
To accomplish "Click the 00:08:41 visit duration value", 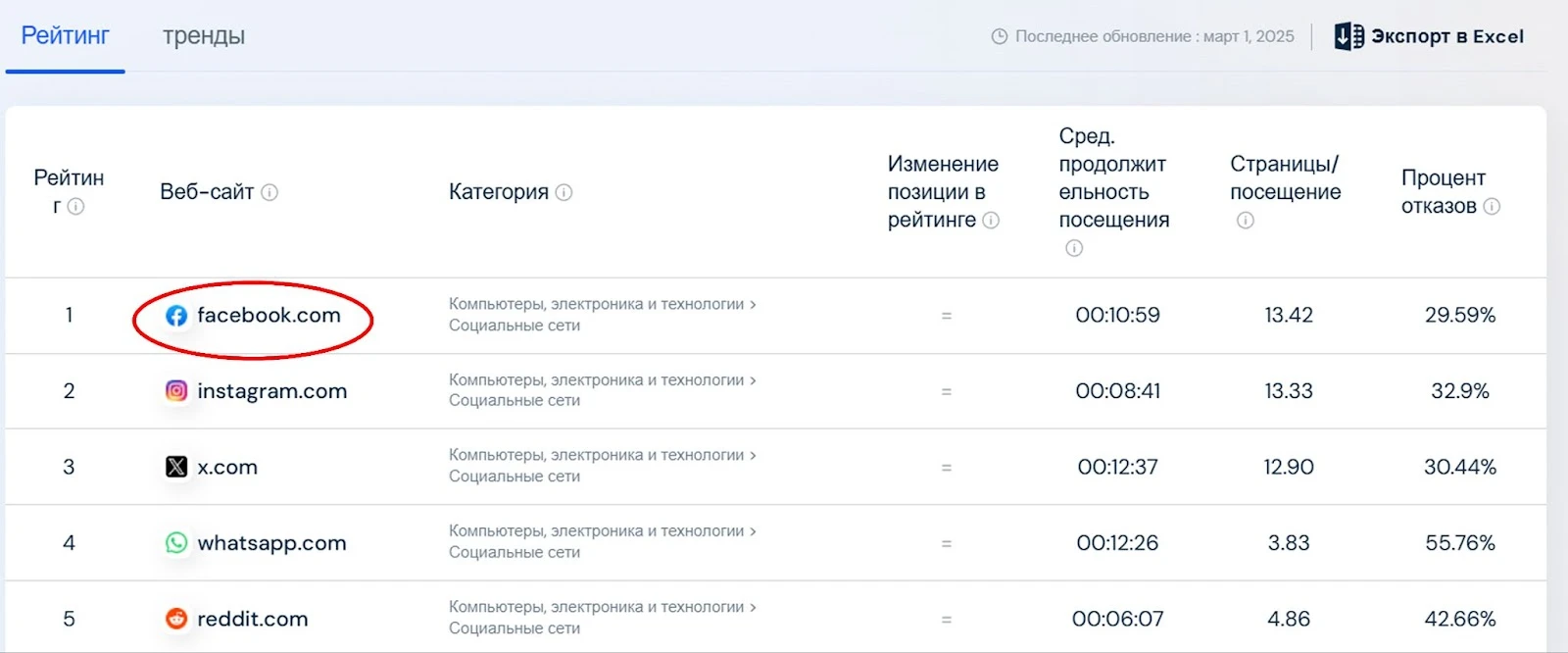I will 1117,391.
